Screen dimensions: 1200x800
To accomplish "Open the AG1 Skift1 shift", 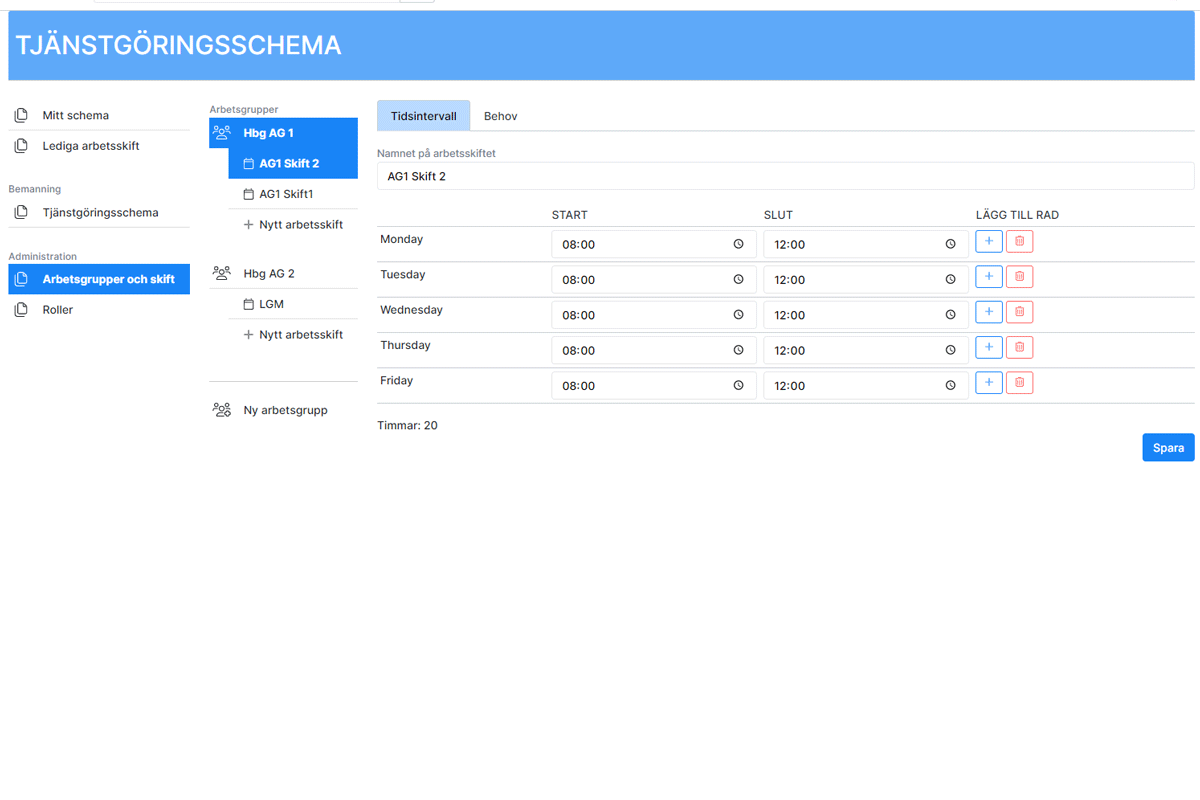I will click(x=293, y=194).
